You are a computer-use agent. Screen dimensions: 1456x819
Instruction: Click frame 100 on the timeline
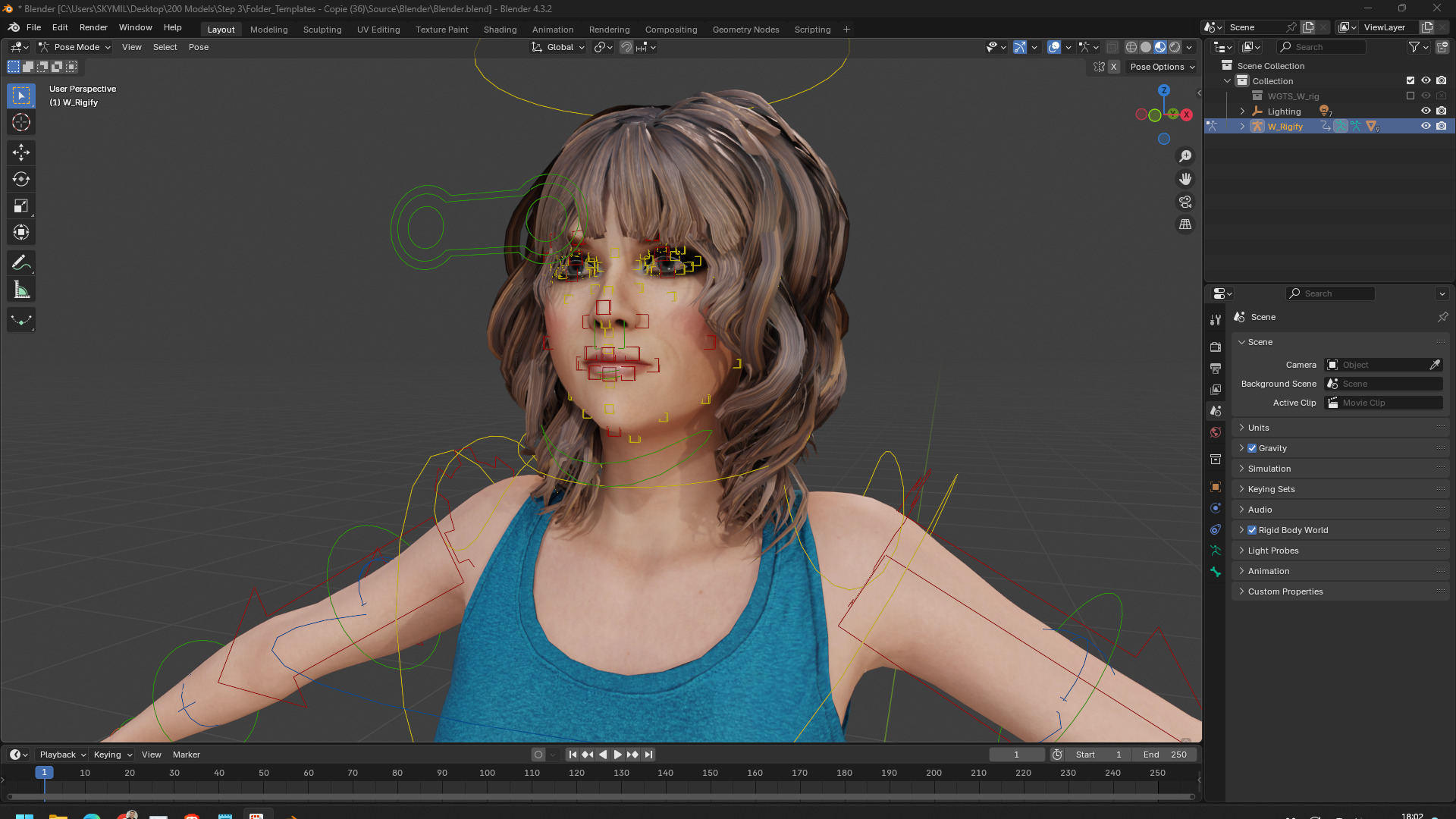tap(487, 773)
